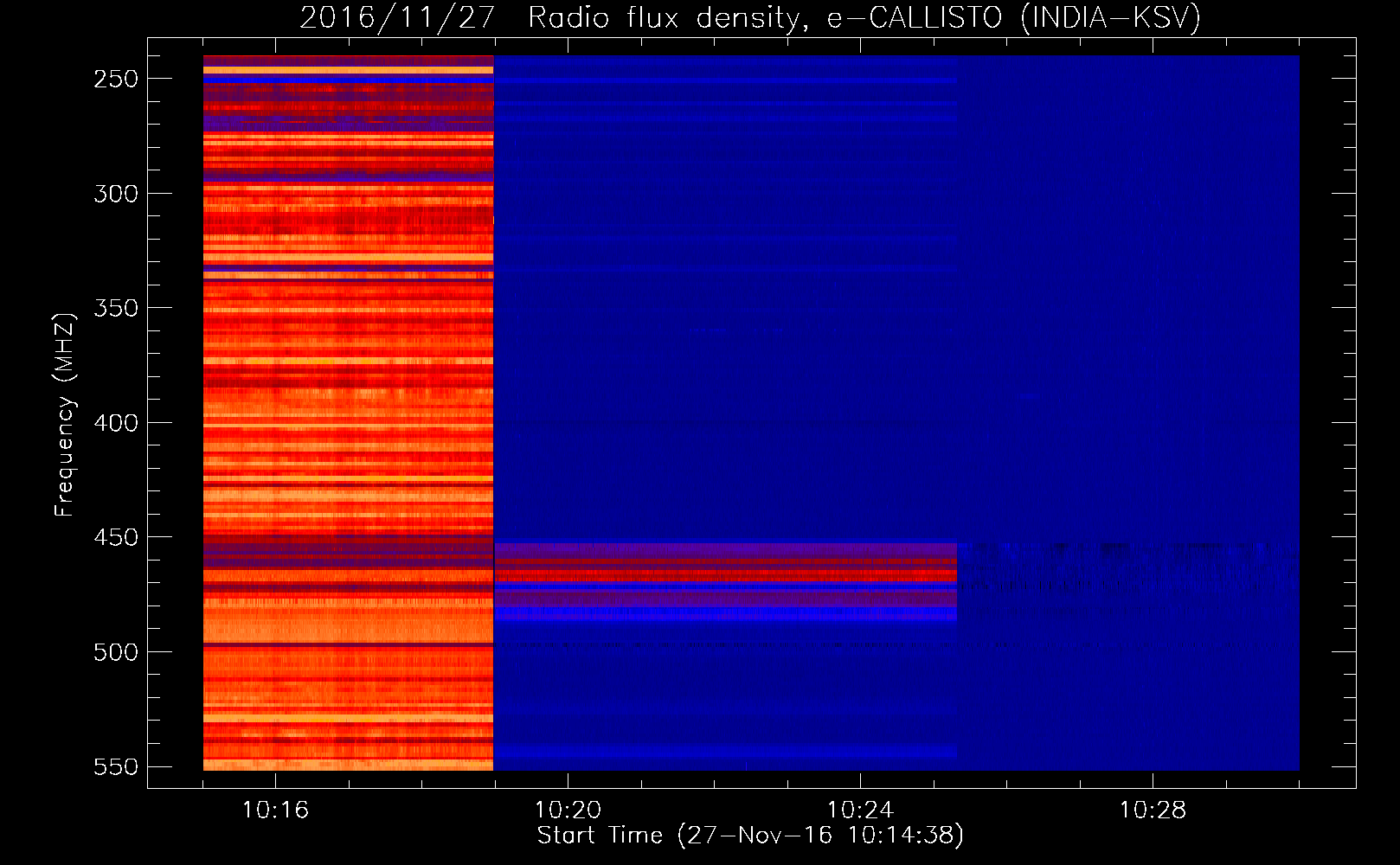Viewport: 1400px width, 865px height.
Task: Click the 'Frequency (MHZ)' axis label
Action: 65,414
